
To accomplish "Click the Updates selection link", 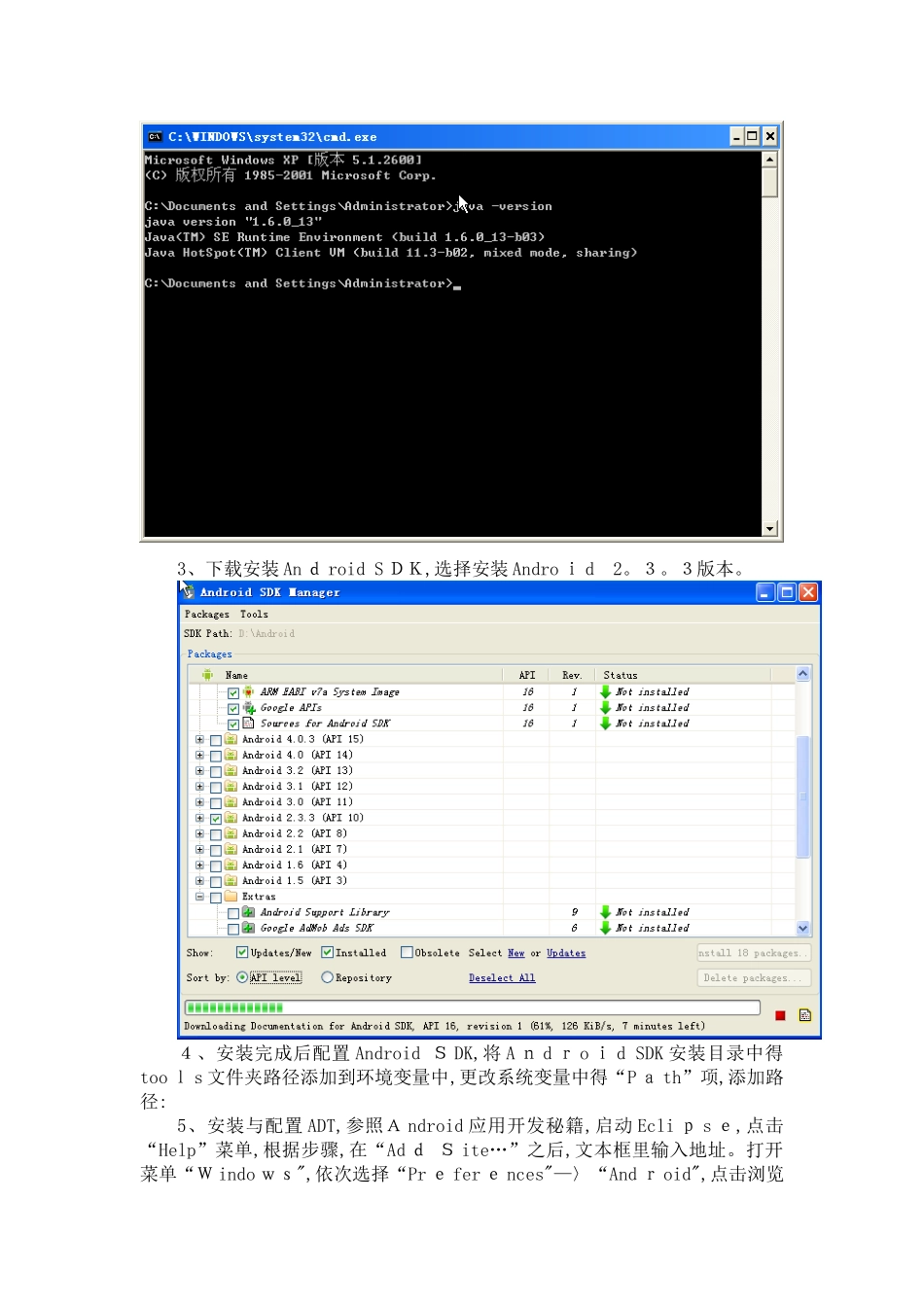I will pyautogui.click(x=566, y=953).
